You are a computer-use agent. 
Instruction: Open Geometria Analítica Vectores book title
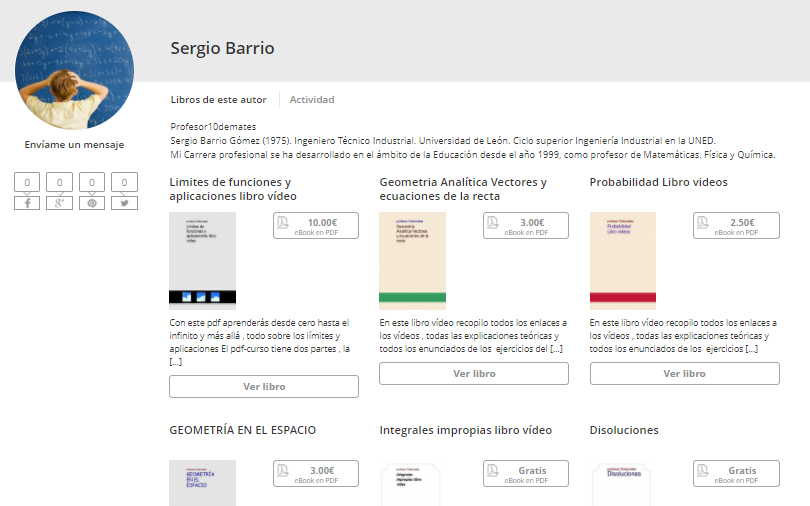click(463, 189)
